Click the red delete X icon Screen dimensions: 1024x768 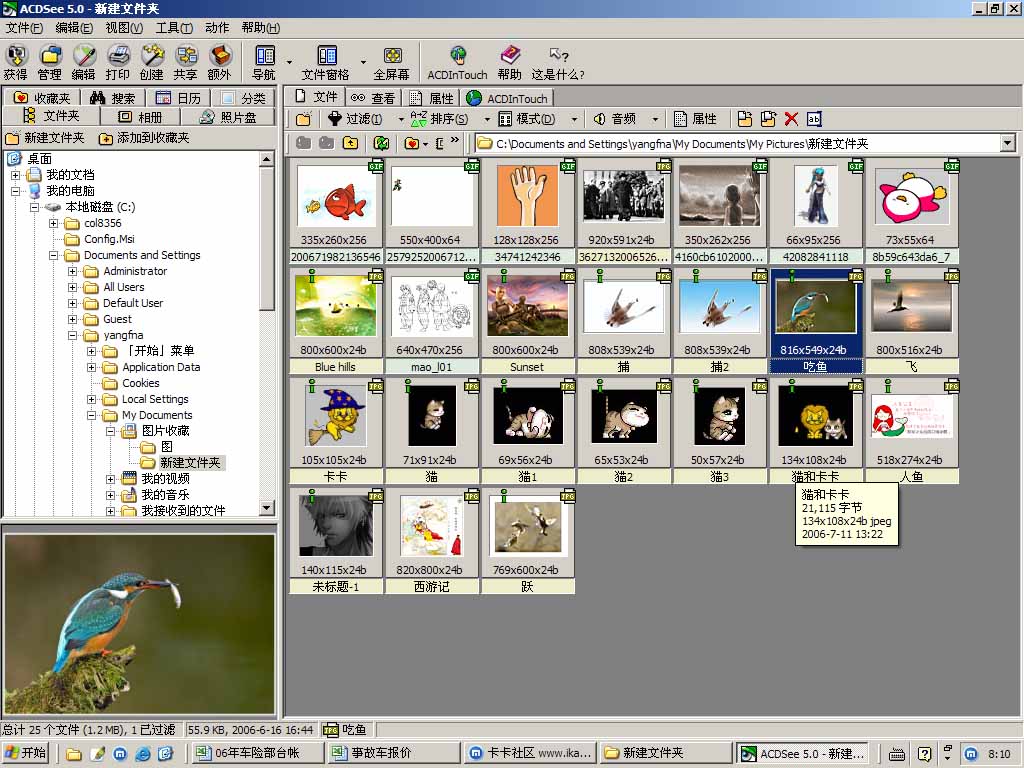click(x=791, y=119)
